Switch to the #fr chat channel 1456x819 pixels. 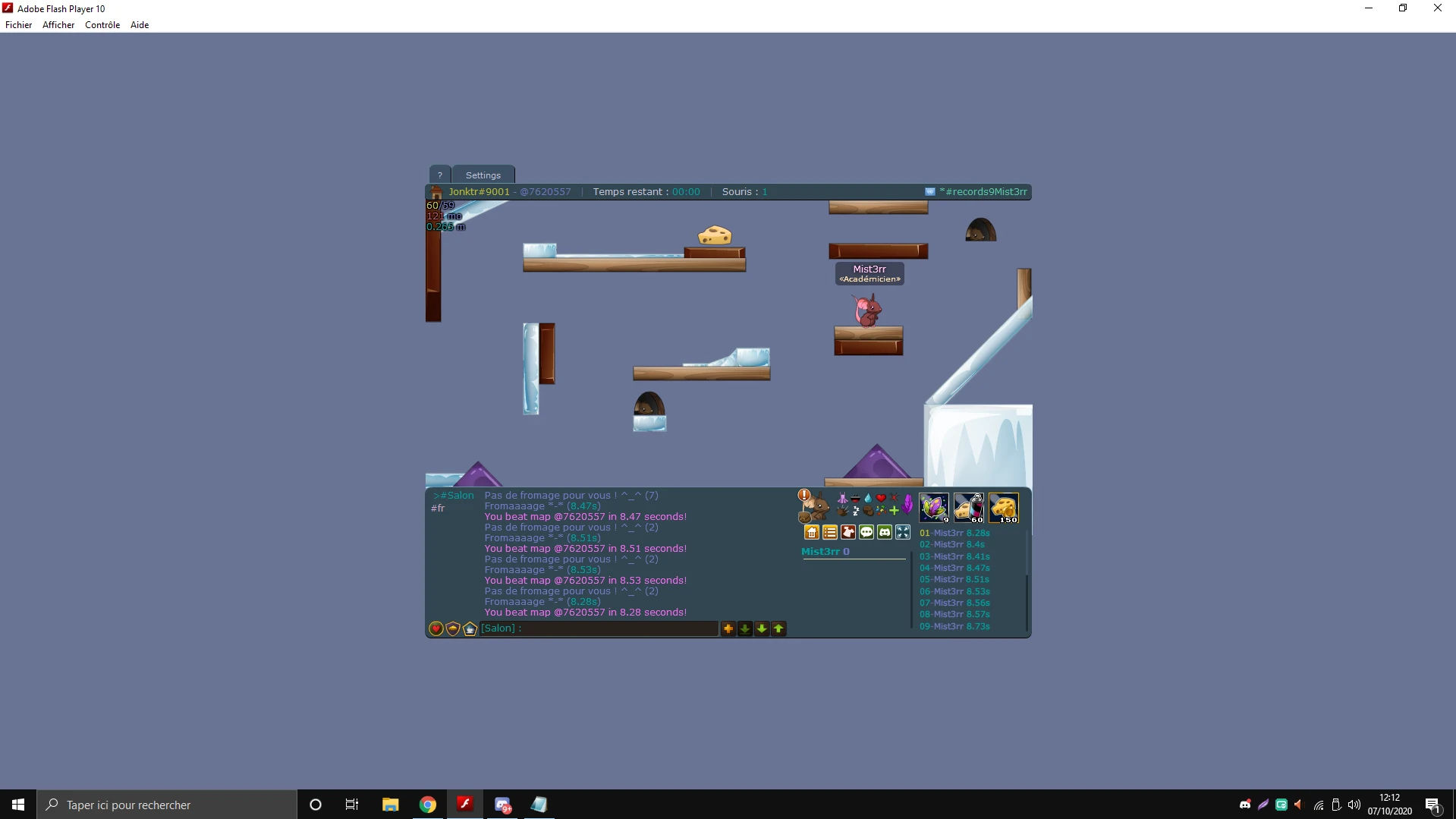pyautogui.click(x=438, y=508)
